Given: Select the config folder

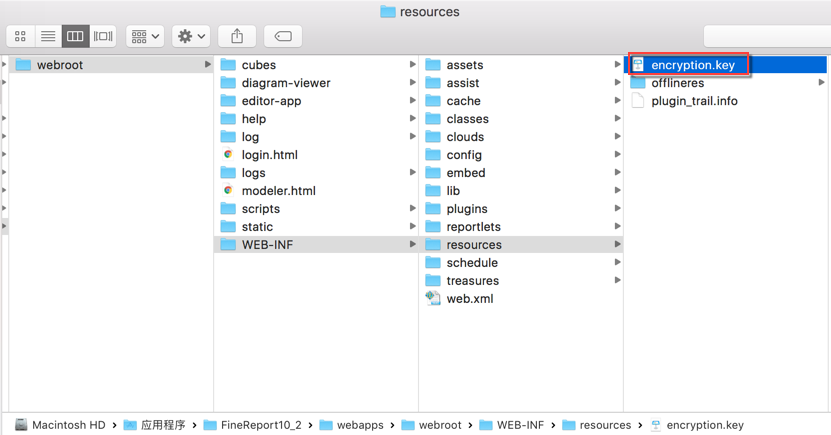Looking at the screenshot, I should [x=521, y=155].
